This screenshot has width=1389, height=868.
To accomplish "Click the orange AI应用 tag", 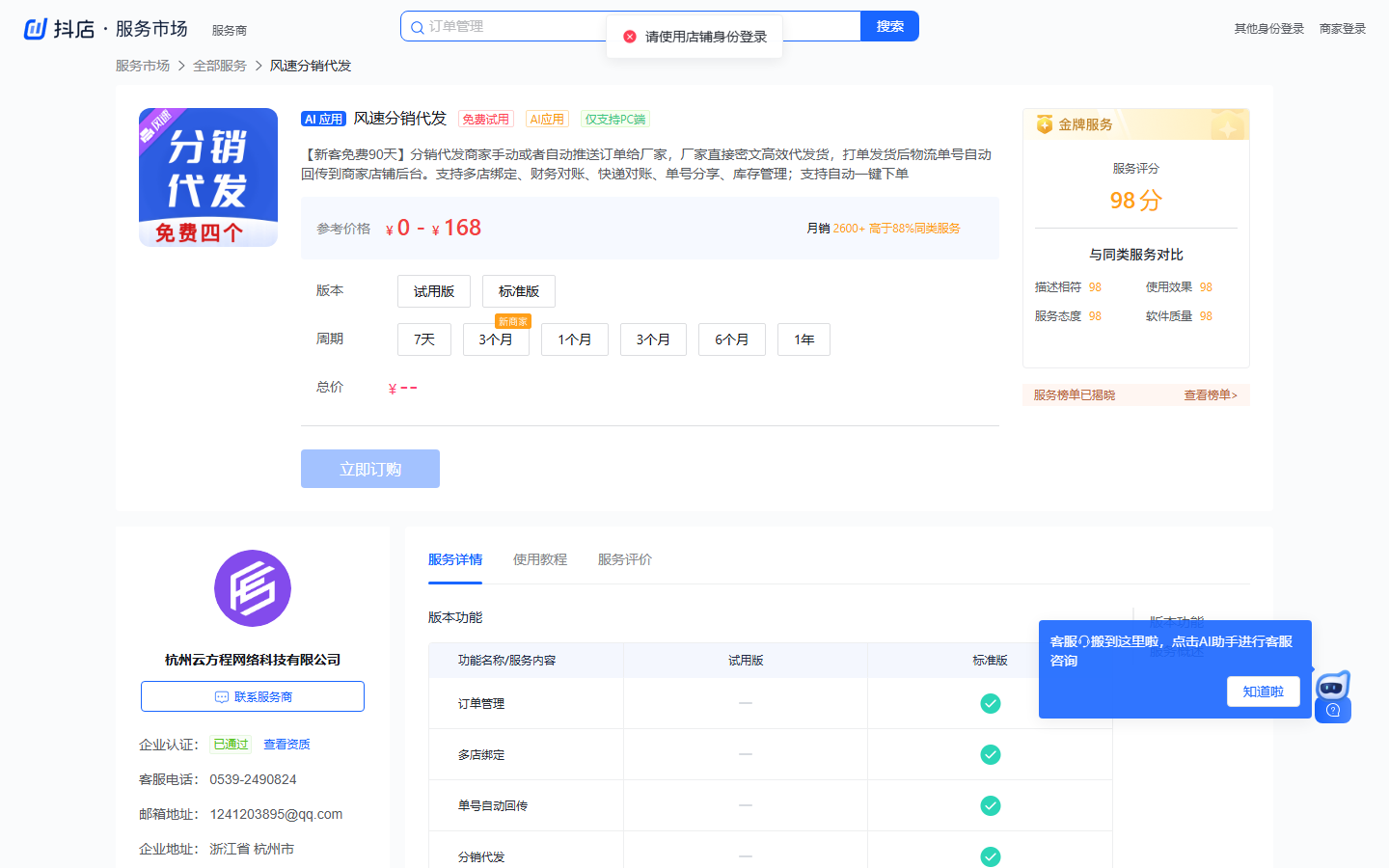I will [547, 120].
